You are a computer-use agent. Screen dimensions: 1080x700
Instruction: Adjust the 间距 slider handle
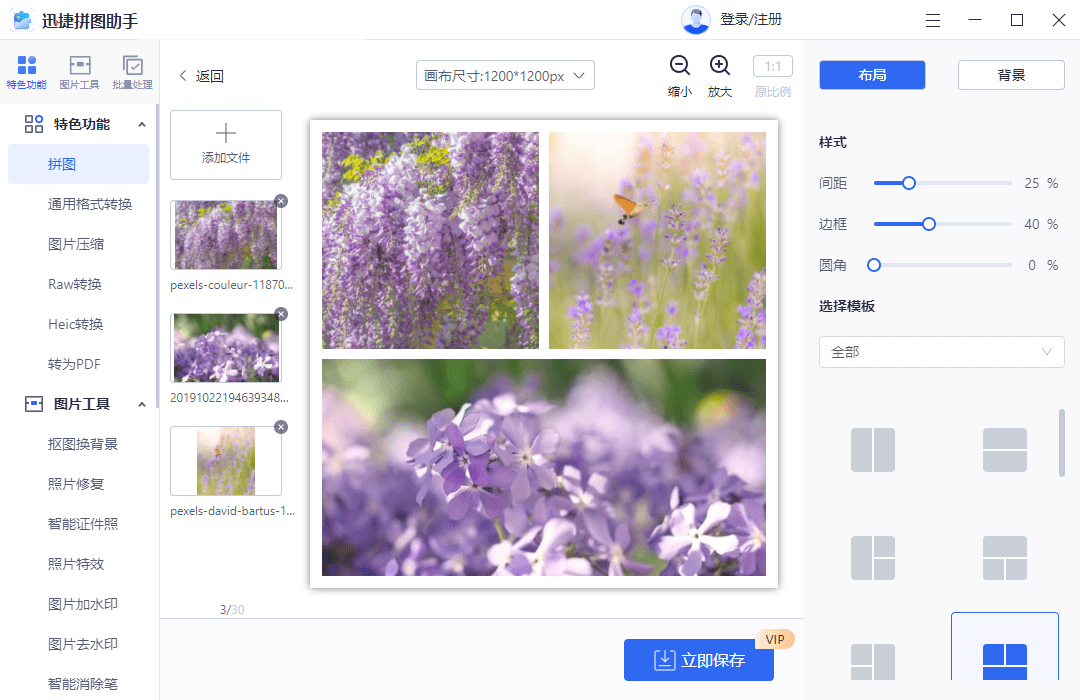coord(909,183)
